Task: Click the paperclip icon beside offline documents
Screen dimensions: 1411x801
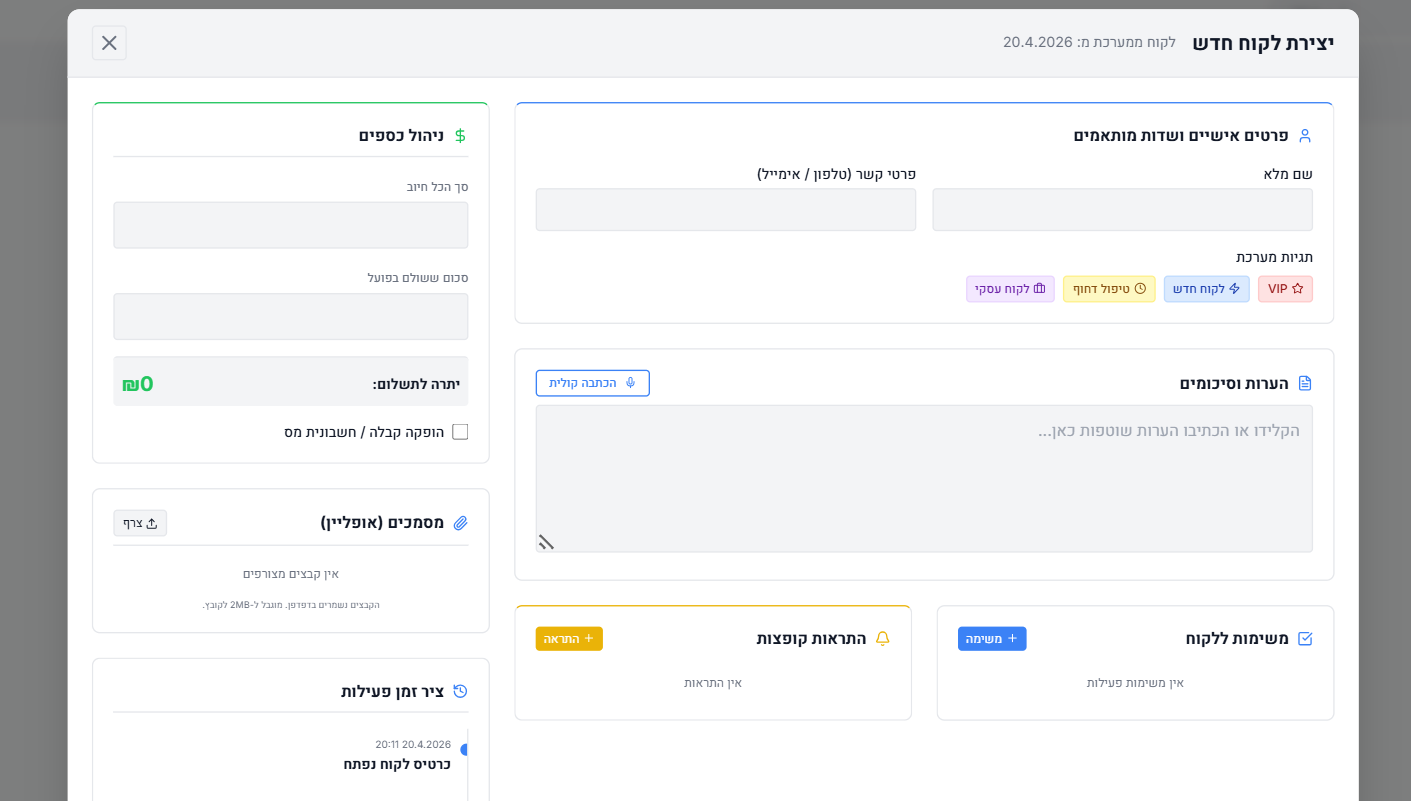Action: [x=460, y=523]
